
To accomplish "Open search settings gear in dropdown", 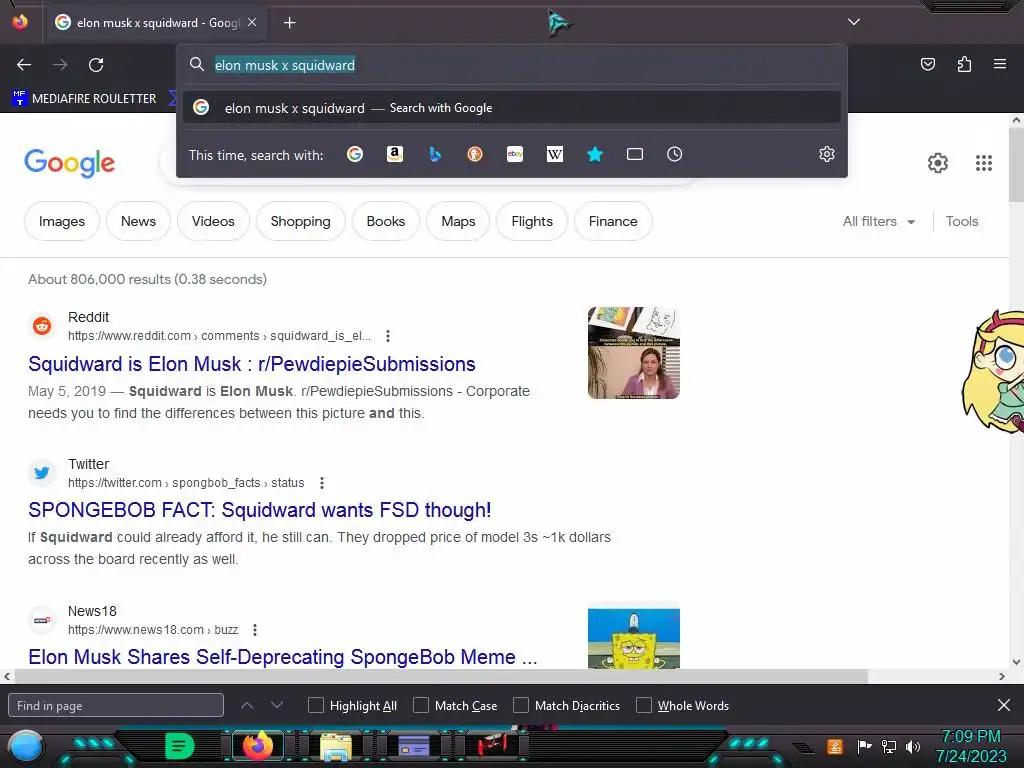I will [827, 154].
